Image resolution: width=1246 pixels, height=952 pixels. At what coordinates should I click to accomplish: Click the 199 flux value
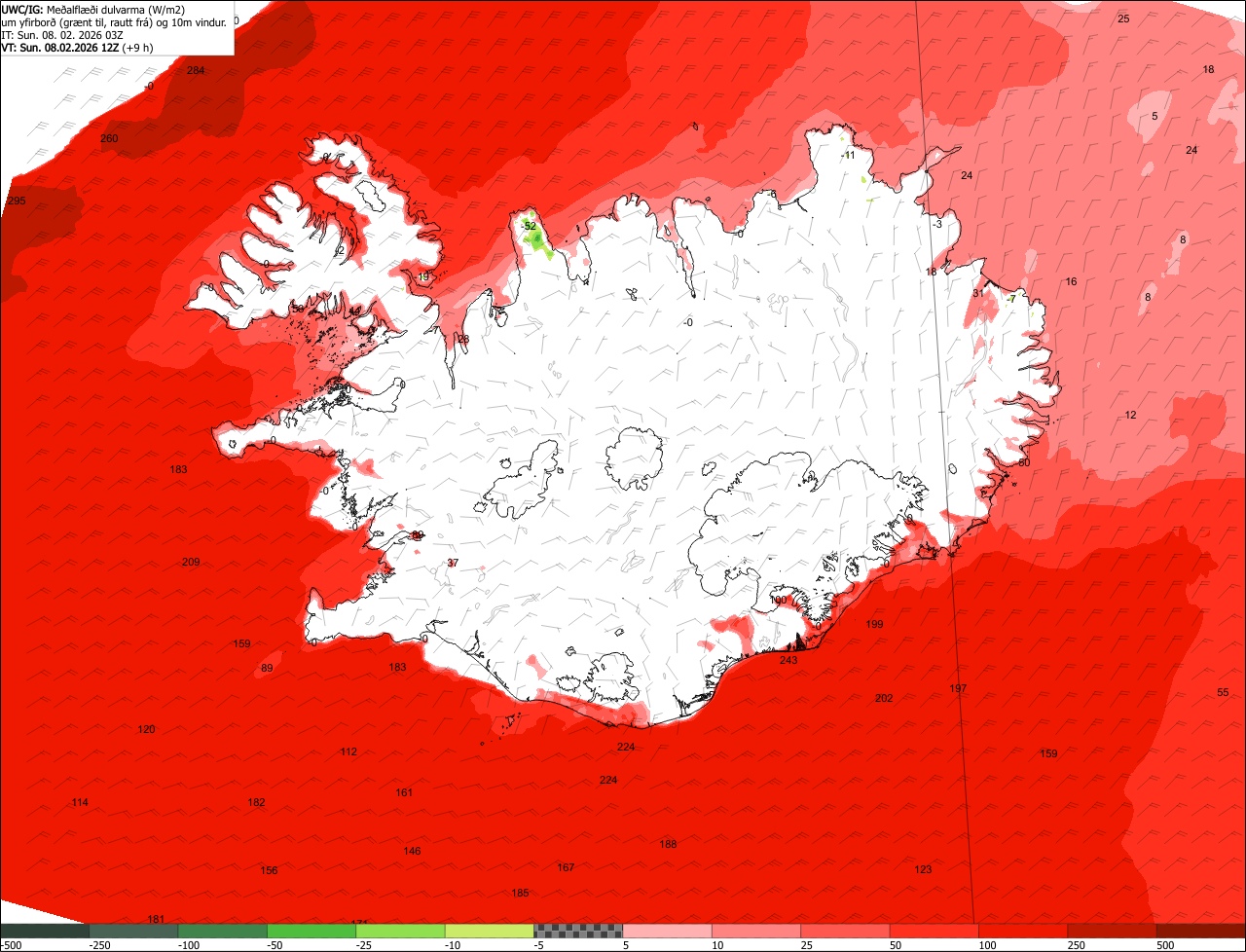pyautogui.click(x=874, y=625)
